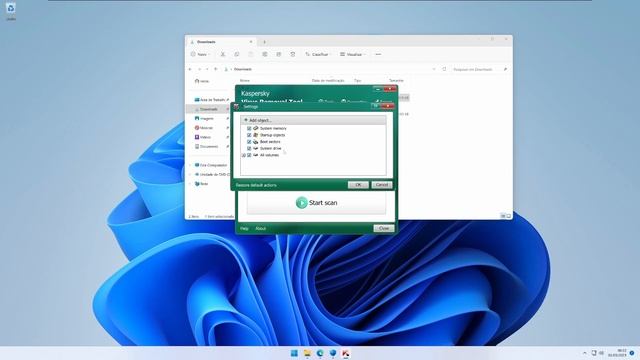The width and height of the screenshot is (640, 360).
Task: Expand Unidade de DVD in sidebar
Action: [x=190, y=175]
